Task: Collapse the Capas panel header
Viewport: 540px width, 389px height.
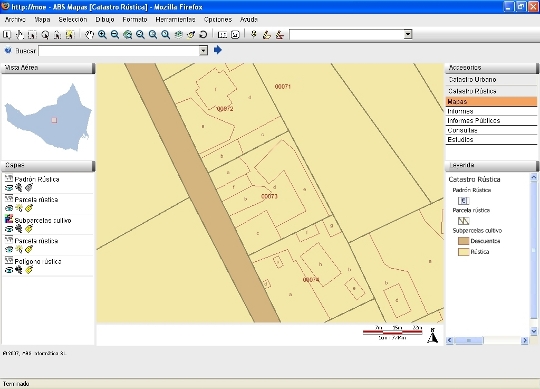Action: pos(48,166)
